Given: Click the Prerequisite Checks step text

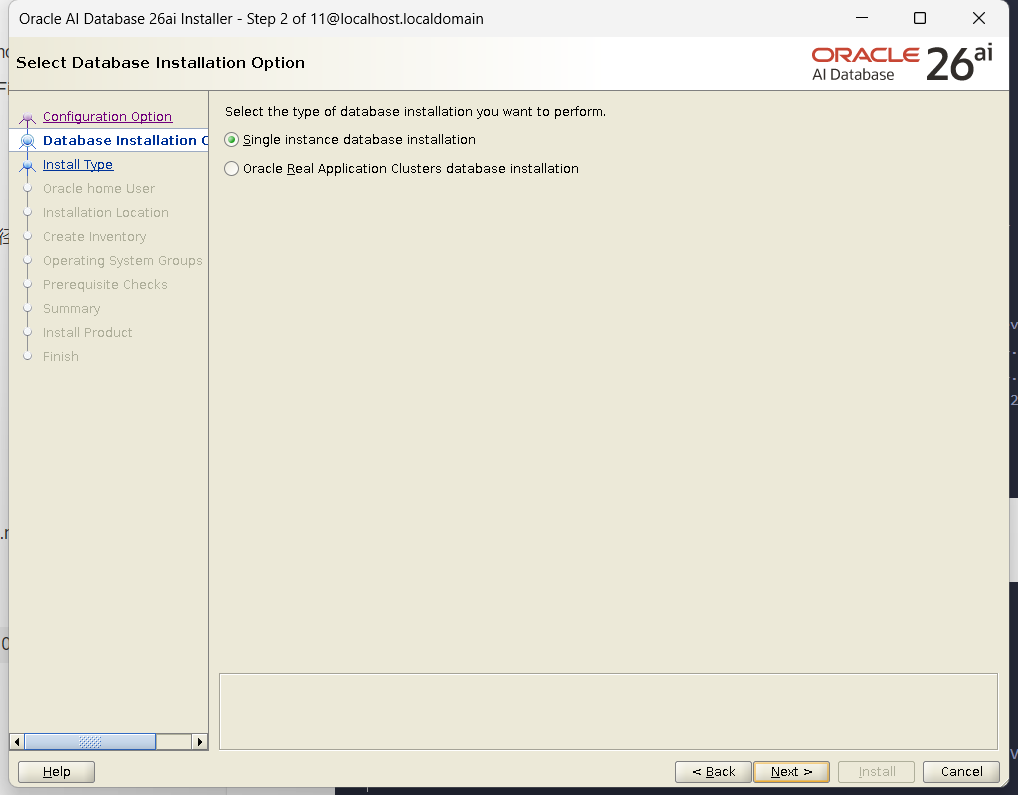Looking at the screenshot, I should [x=105, y=285].
